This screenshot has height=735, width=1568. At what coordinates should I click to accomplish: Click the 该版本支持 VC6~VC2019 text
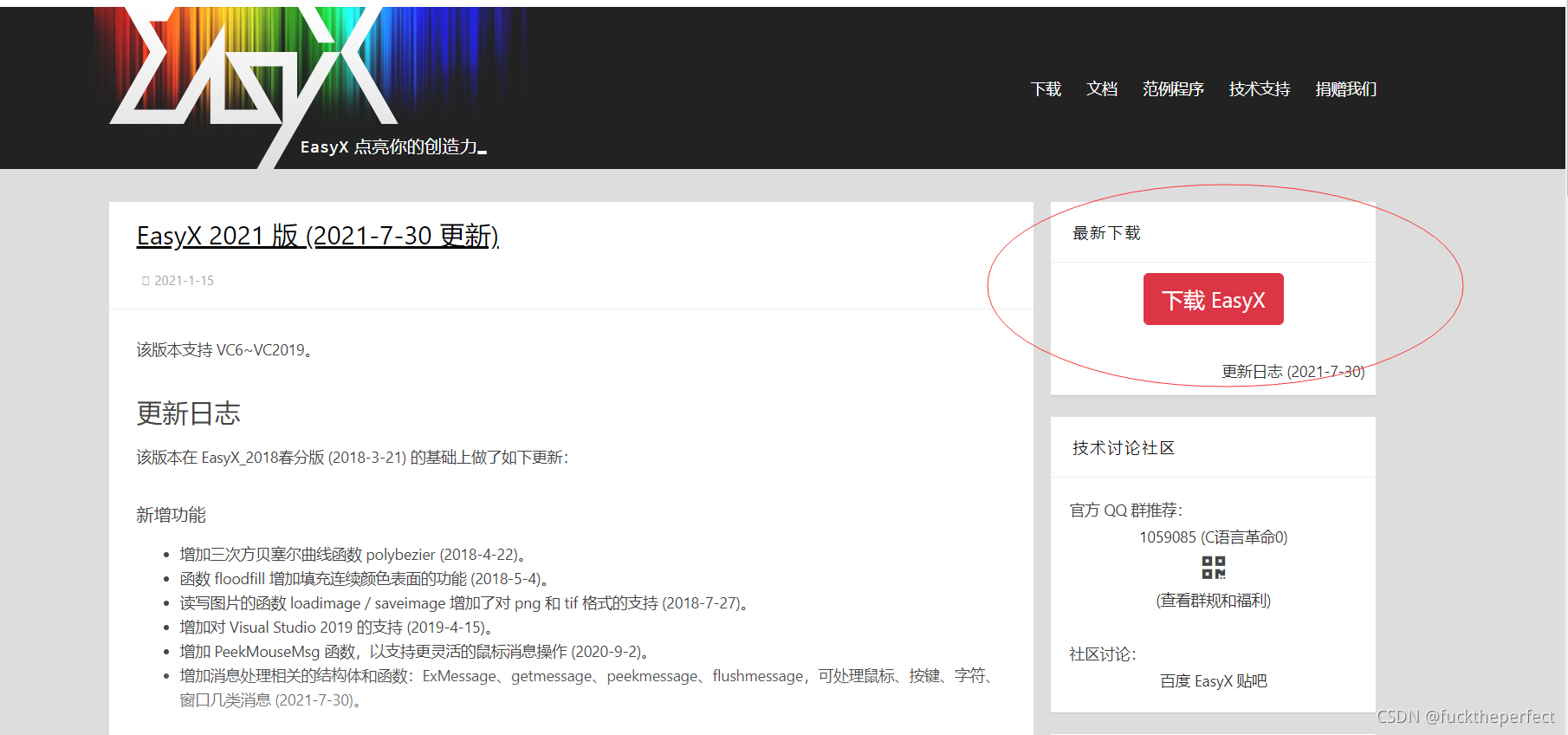click(x=224, y=350)
